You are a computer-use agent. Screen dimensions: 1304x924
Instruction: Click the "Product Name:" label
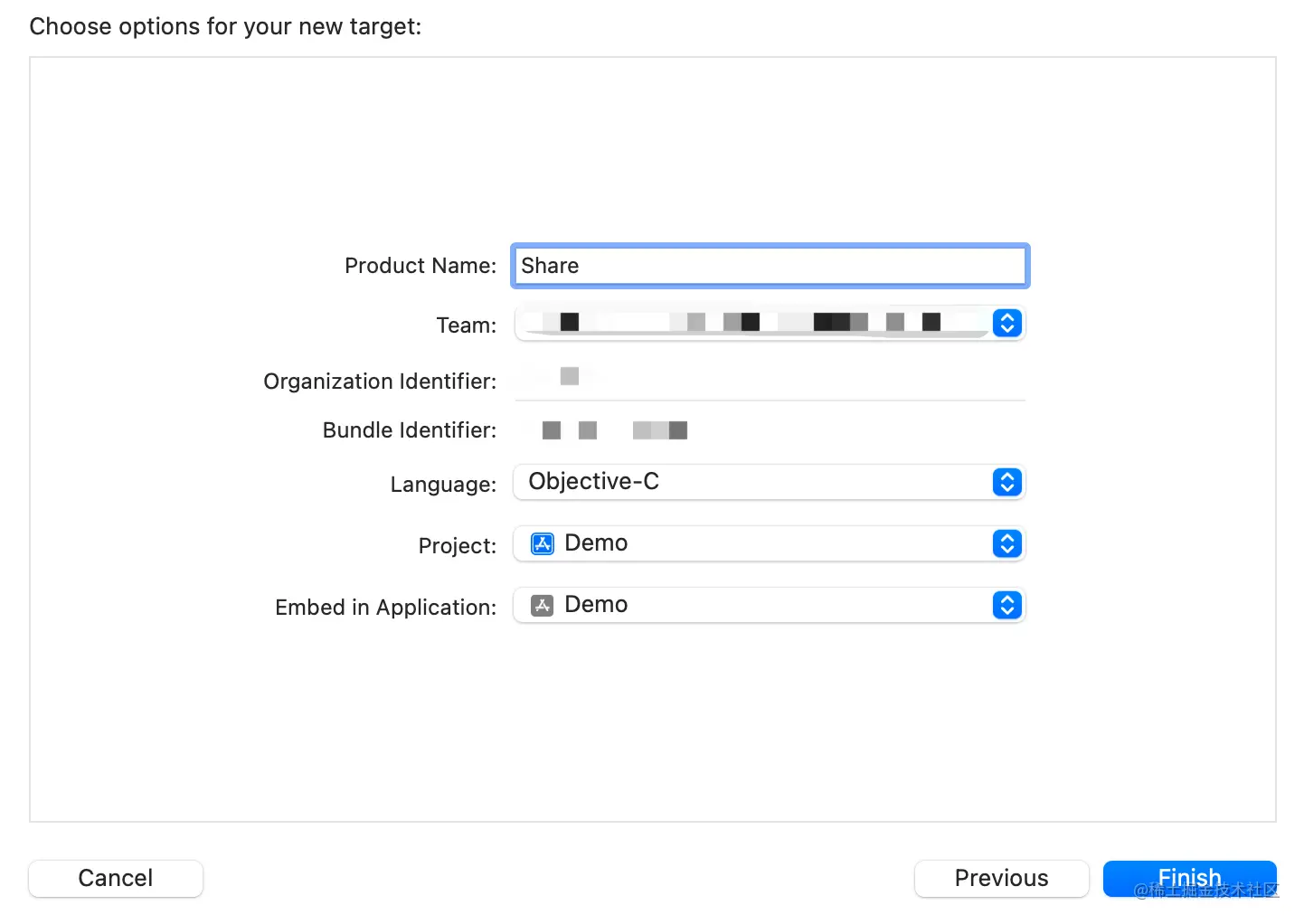[420, 266]
